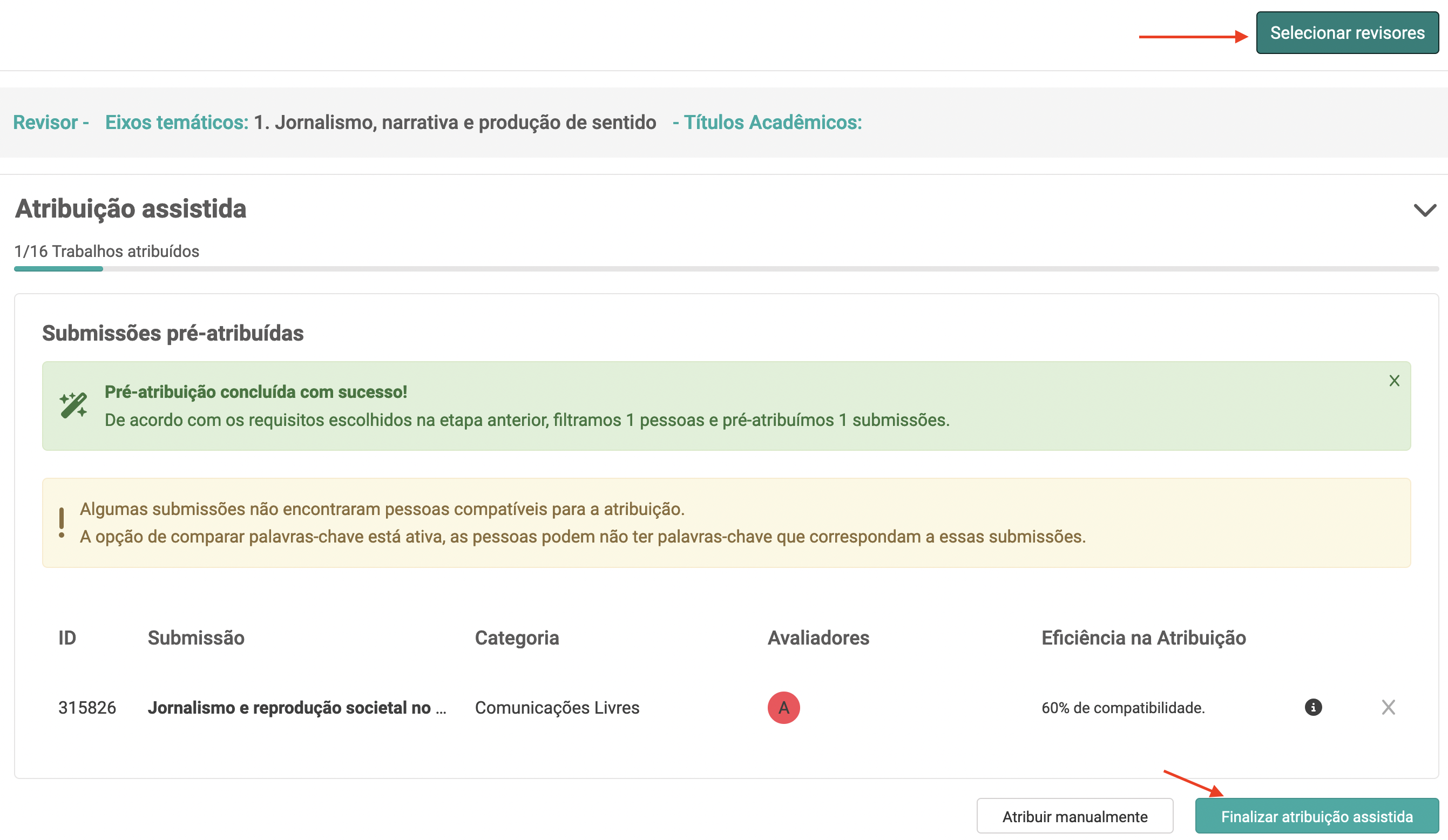Open the compatibility info icon for 315826
This screenshot has width=1448, height=840.
pyautogui.click(x=1313, y=707)
